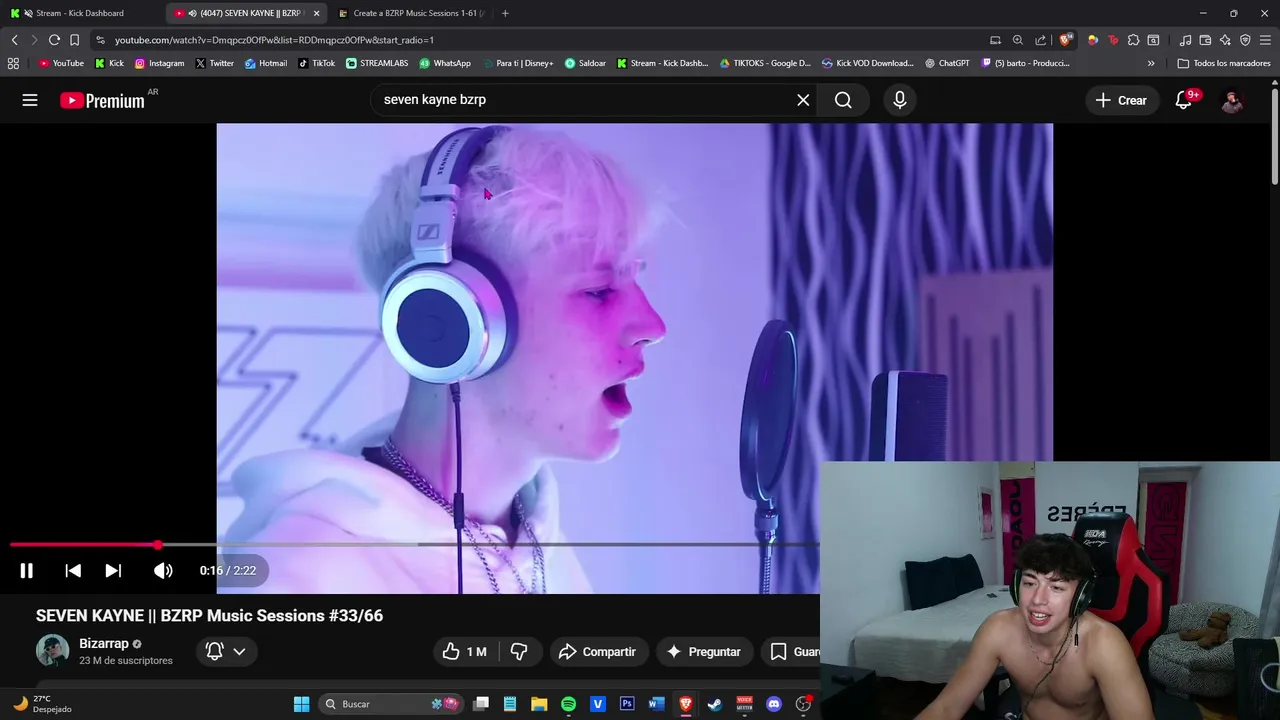Image resolution: width=1280 pixels, height=720 pixels.
Task: Switch to Stream - Kick Dashboard tab
Action: pos(80,13)
